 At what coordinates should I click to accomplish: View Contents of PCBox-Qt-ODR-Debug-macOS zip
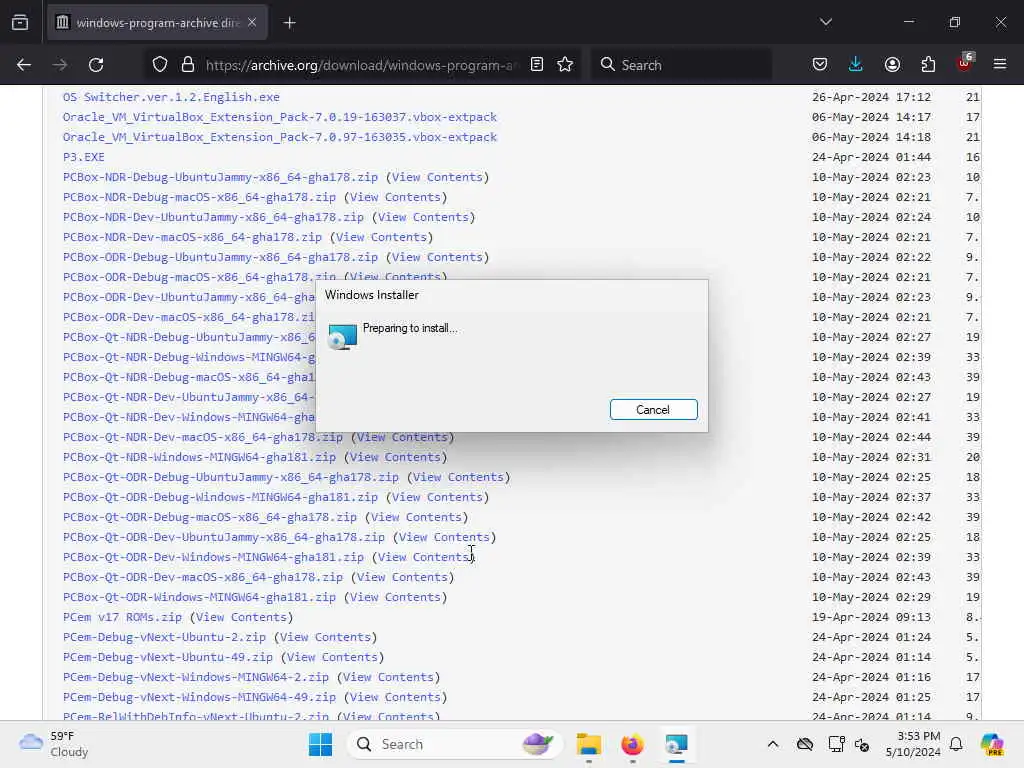(x=416, y=517)
